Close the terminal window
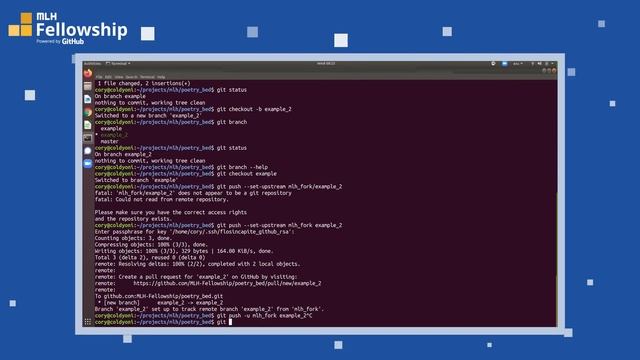 click(554, 71)
